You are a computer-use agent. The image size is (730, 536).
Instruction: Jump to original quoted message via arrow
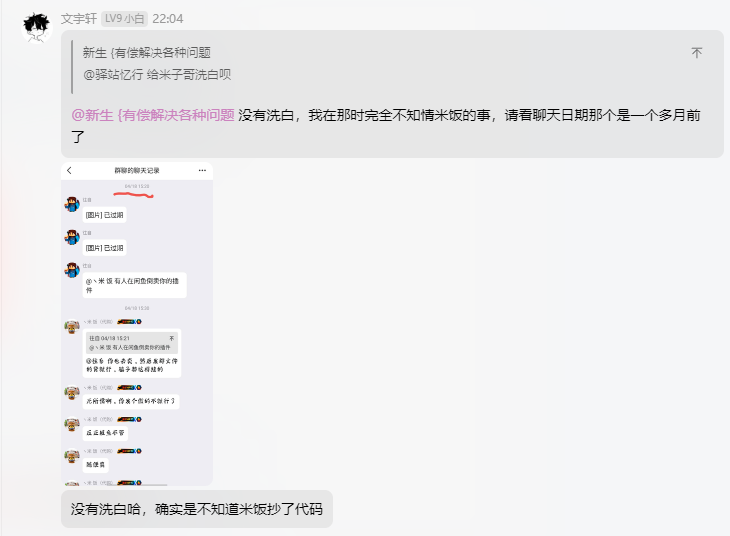click(696, 53)
